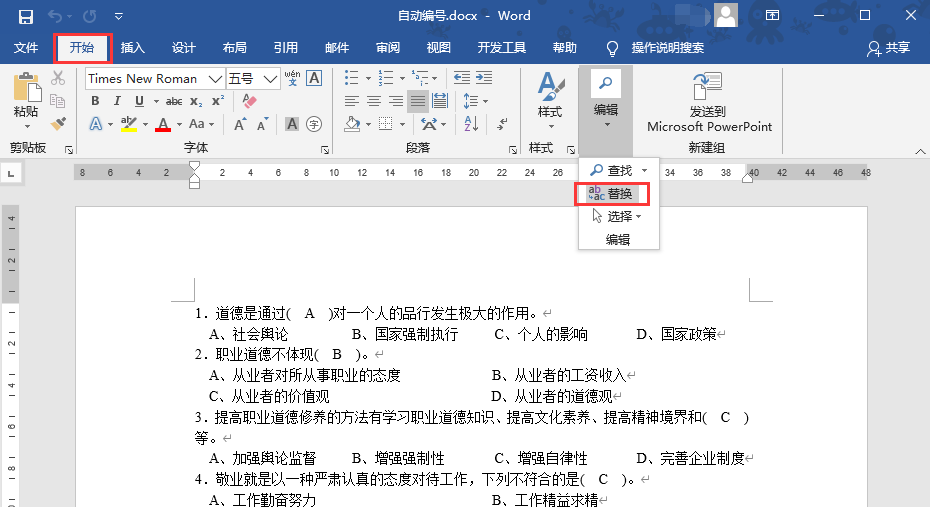Toggle Bold formatting

pos(95,101)
